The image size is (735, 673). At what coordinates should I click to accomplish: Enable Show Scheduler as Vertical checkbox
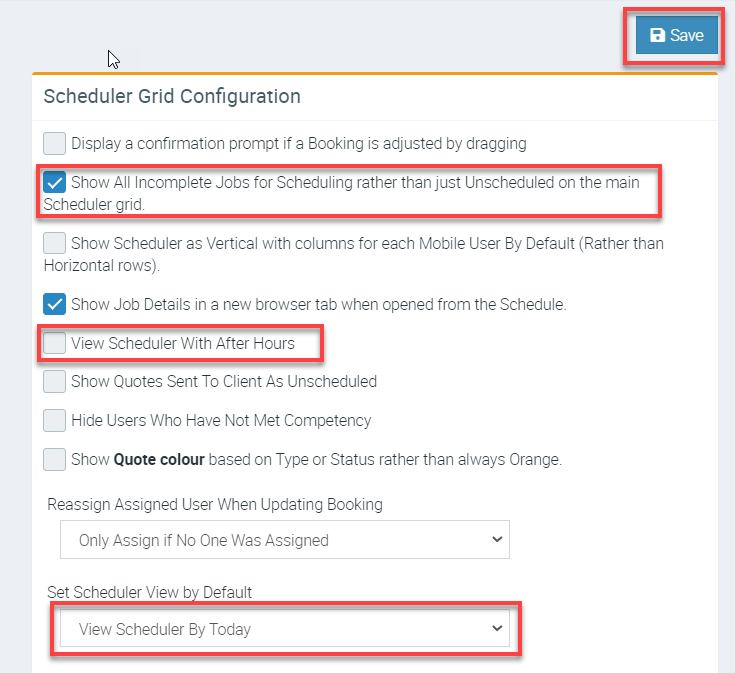pos(55,243)
